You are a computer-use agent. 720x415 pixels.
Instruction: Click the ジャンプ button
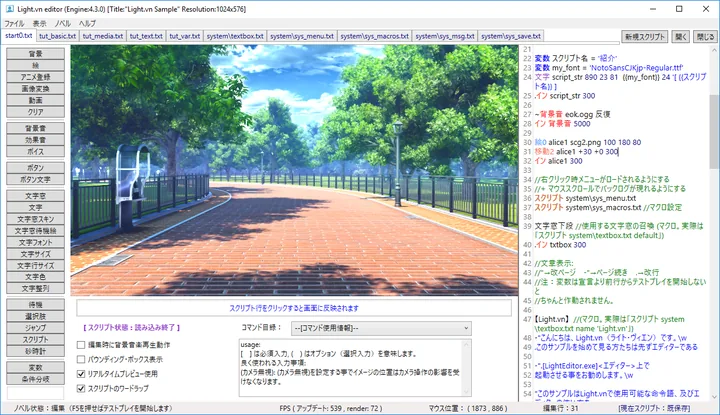pyautogui.click(x=35, y=328)
